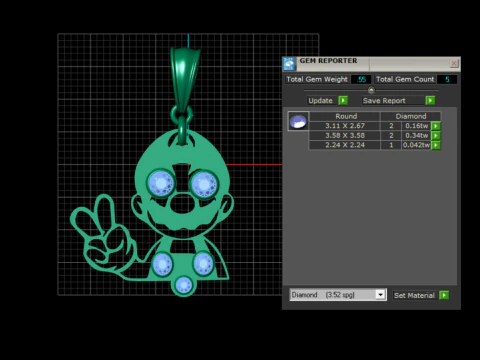480x360 pixels.
Task: Click the 0.34tw weight cell
Action: pos(416,136)
